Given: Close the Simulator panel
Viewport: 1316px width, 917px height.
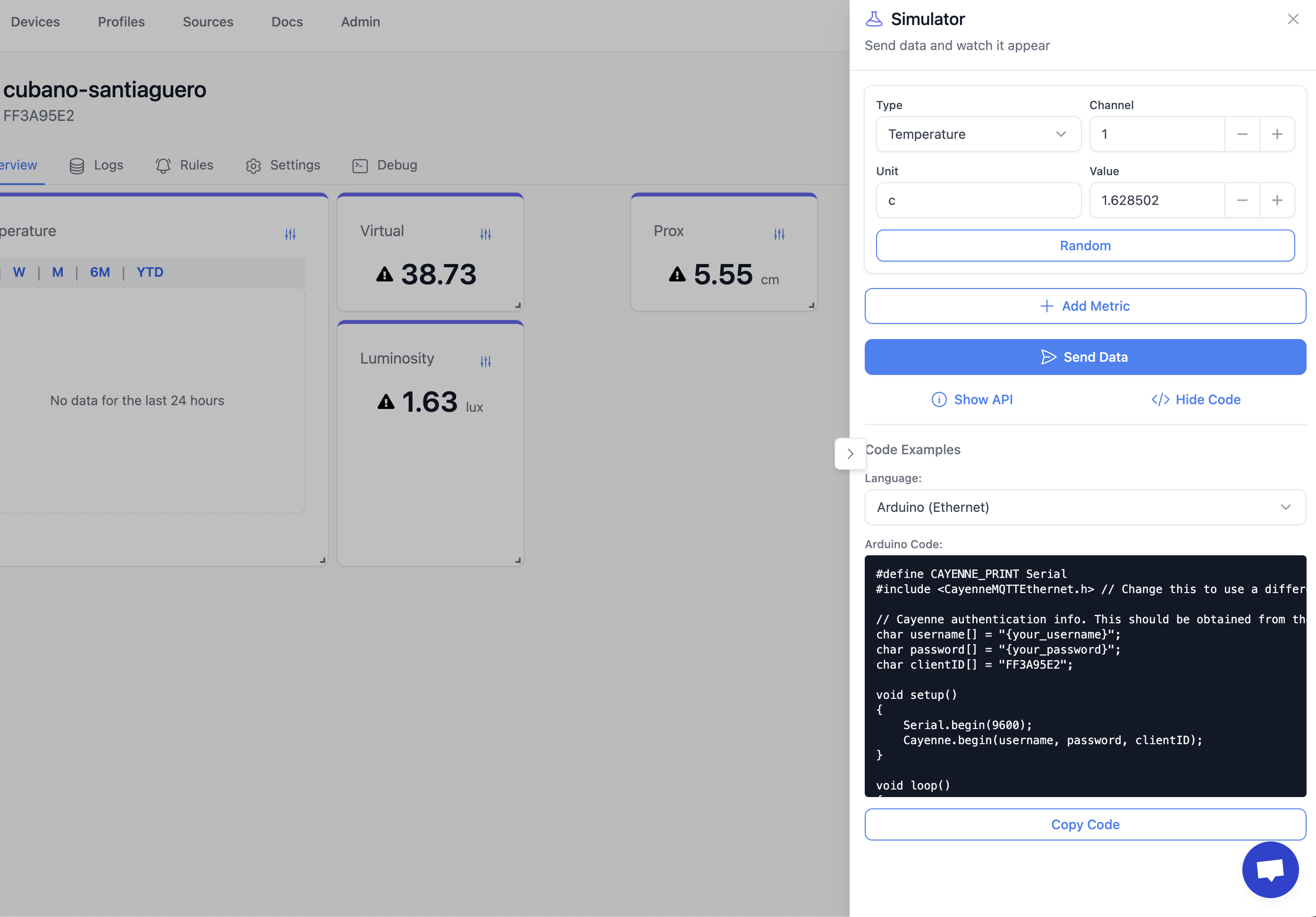Looking at the screenshot, I should [1292, 19].
